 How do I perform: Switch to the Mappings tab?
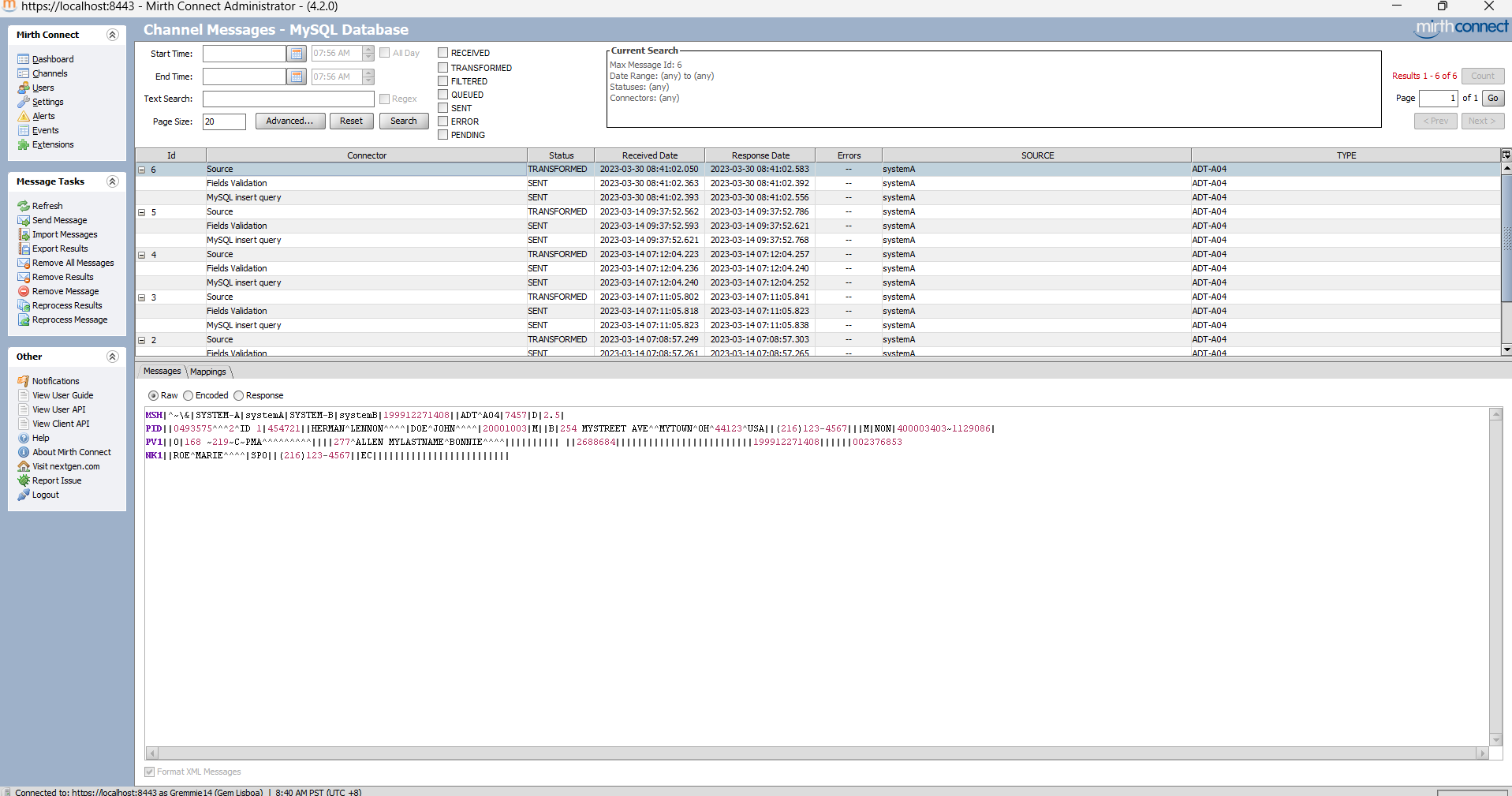coord(208,372)
